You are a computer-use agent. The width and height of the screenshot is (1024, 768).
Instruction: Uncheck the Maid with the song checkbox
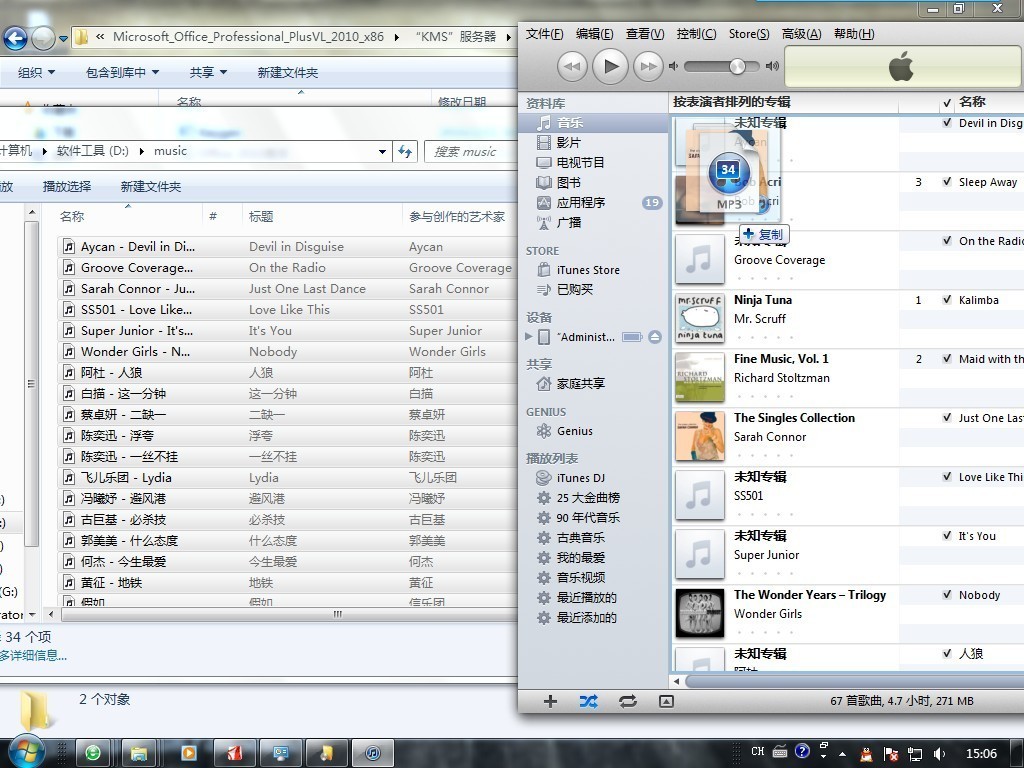[x=947, y=359]
